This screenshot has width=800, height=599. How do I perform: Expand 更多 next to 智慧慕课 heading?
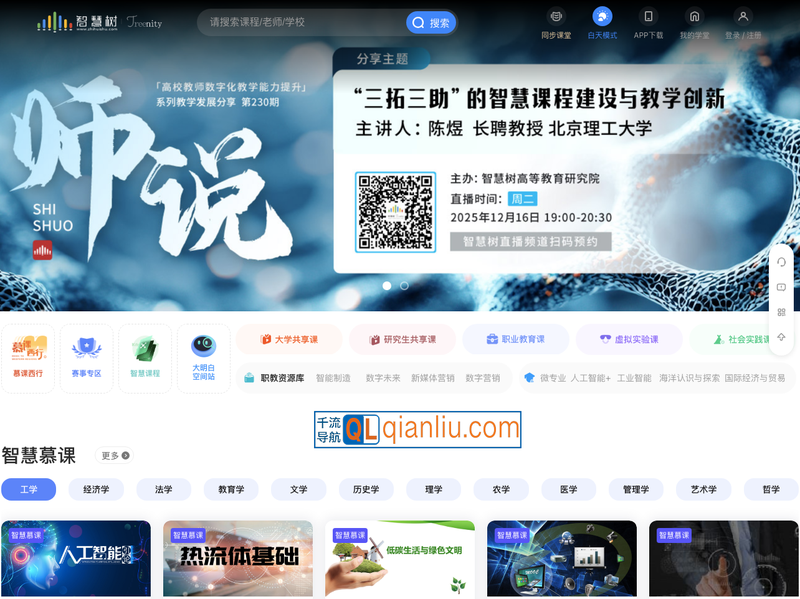click(111, 454)
